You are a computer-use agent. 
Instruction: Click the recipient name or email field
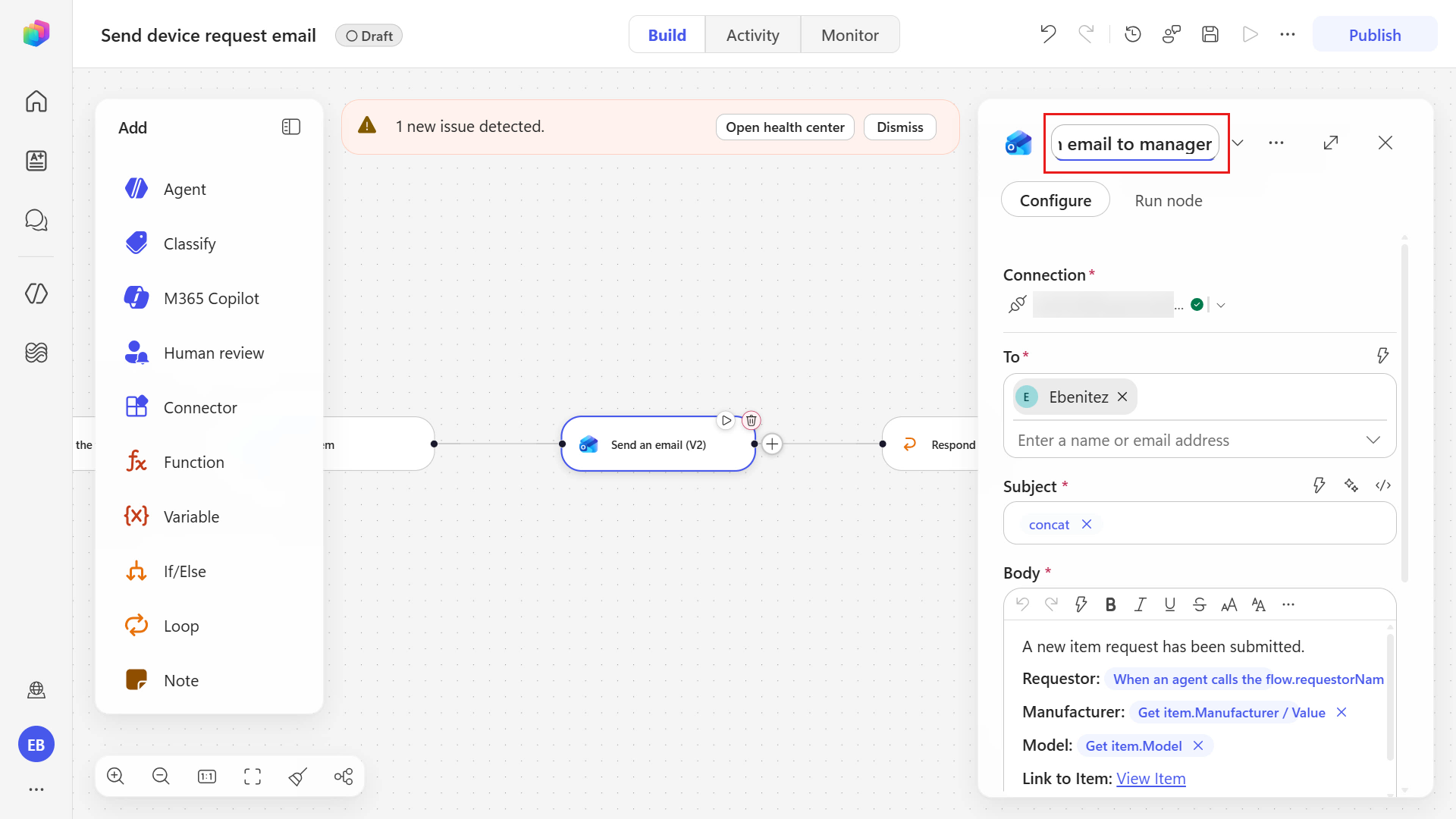pyautogui.click(x=1187, y=440)
